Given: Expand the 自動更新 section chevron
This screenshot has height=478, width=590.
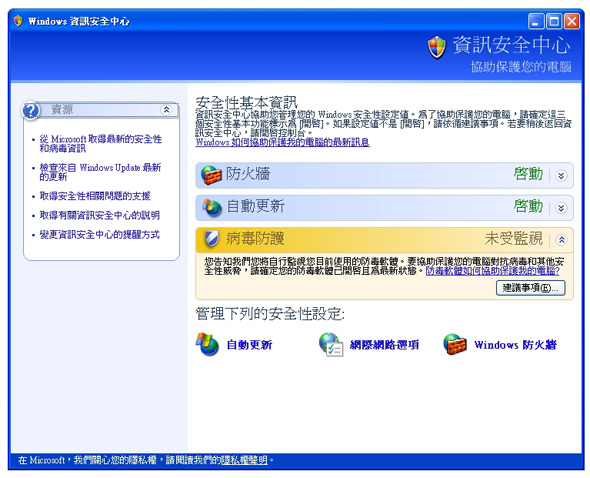Looking at the screenshot, I should [x=561, y=208].
